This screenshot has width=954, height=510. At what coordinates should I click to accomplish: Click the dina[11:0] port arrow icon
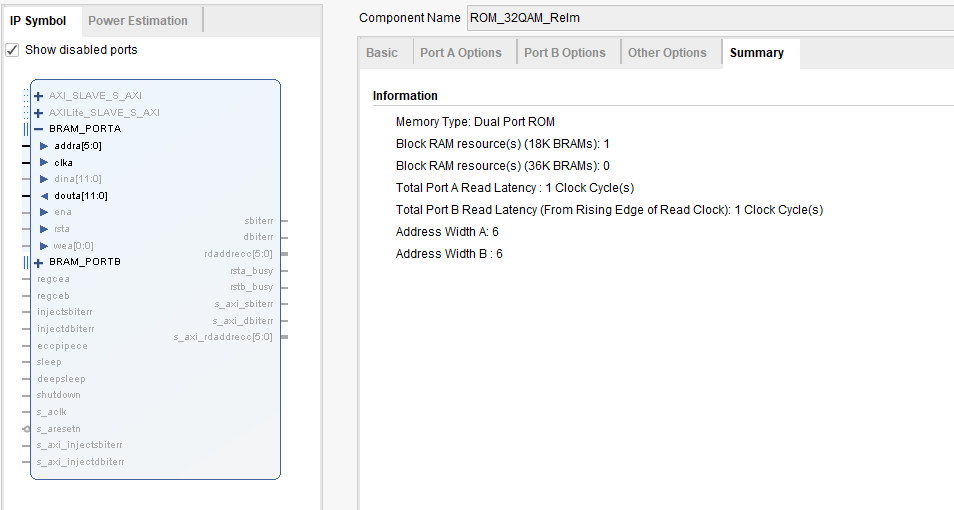tap(44, 179)
